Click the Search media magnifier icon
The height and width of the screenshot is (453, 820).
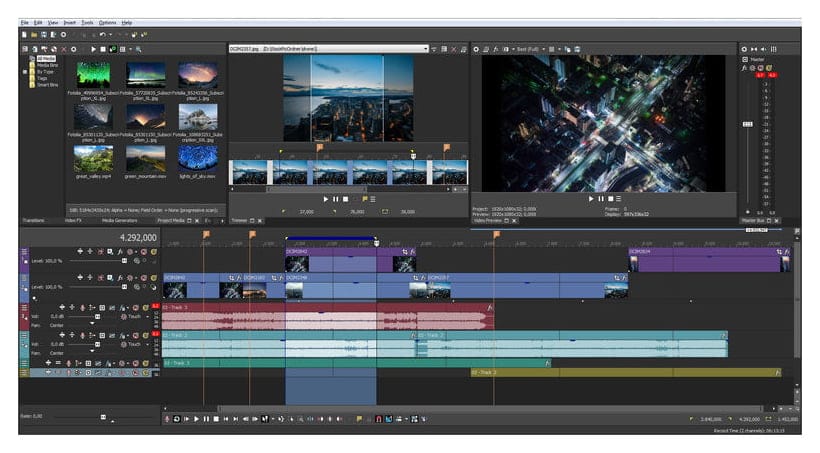(x=139, y=49)
